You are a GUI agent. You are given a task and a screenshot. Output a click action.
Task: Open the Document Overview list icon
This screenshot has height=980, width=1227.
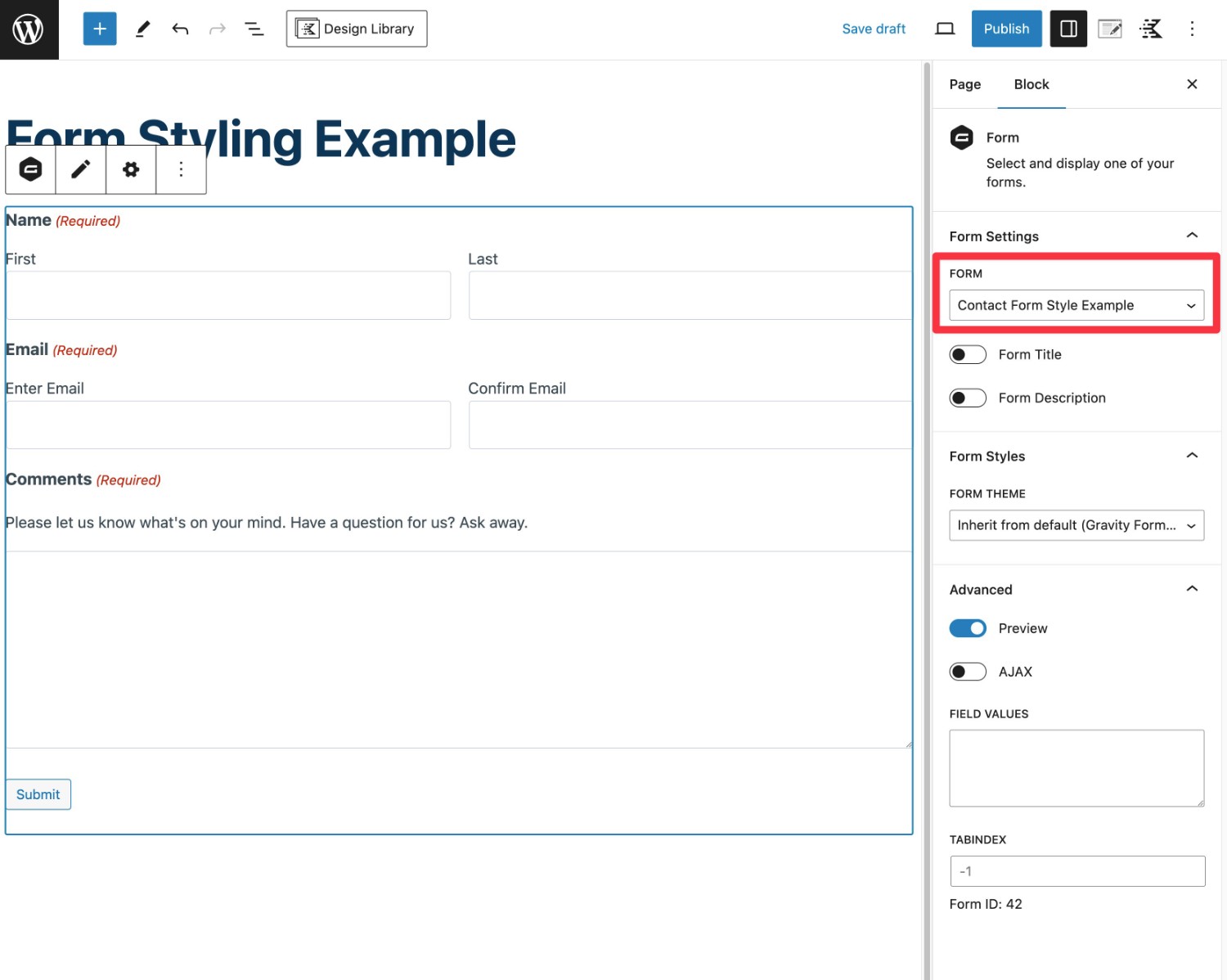[254, 28]
